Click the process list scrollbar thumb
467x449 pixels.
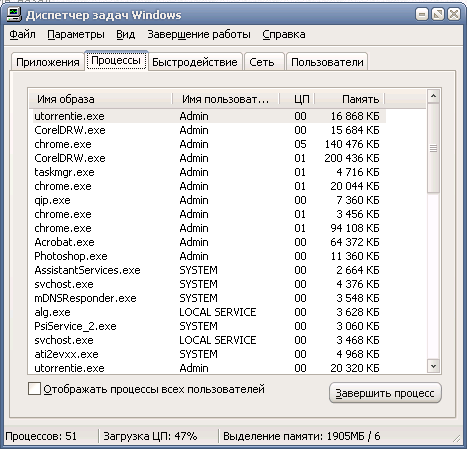tap(433, 148)
